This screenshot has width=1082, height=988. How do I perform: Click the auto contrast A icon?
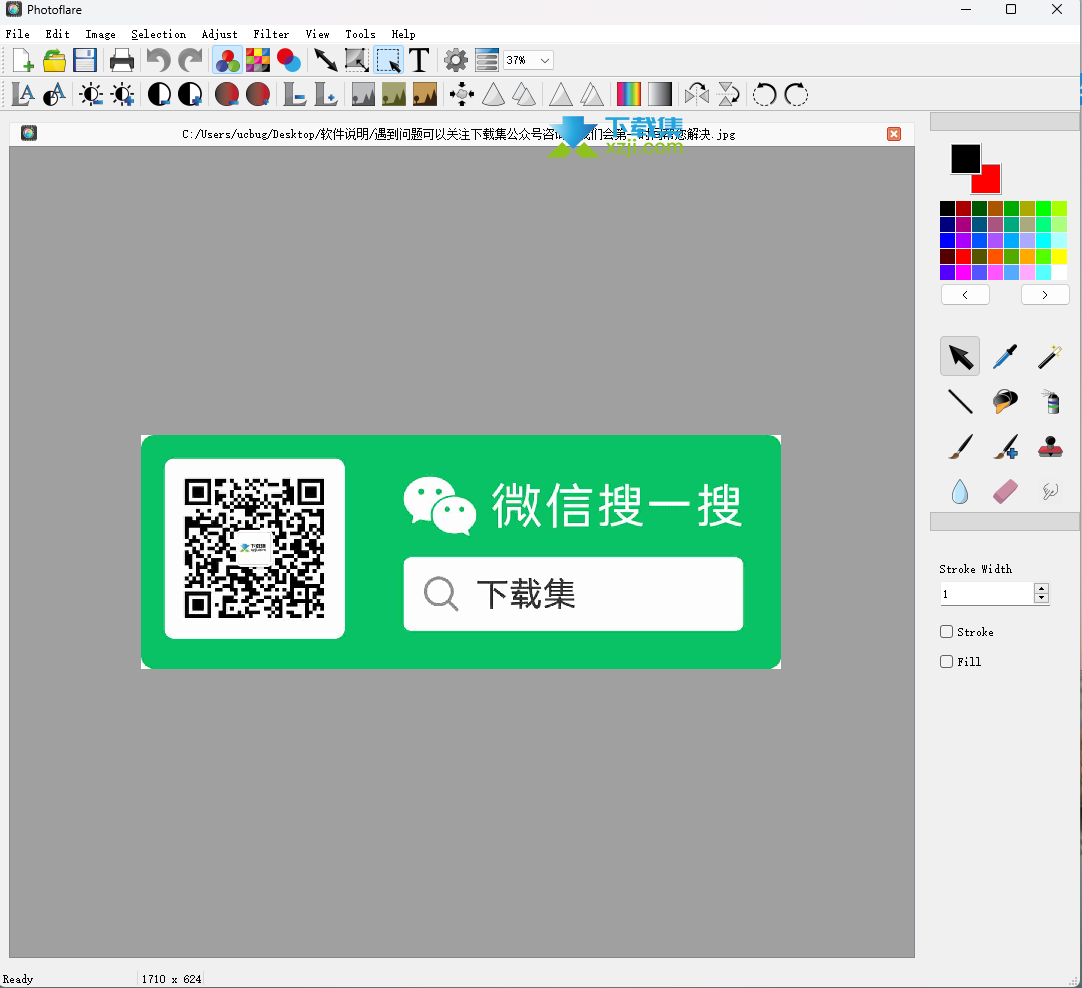[55, 95]
